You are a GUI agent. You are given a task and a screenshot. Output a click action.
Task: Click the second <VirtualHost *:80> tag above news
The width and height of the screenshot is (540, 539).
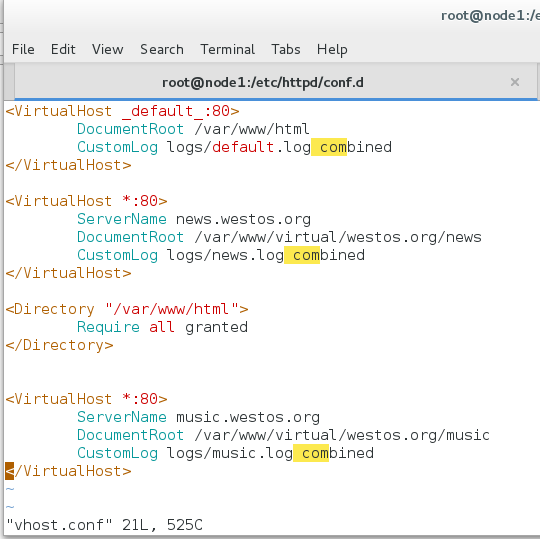86,201
